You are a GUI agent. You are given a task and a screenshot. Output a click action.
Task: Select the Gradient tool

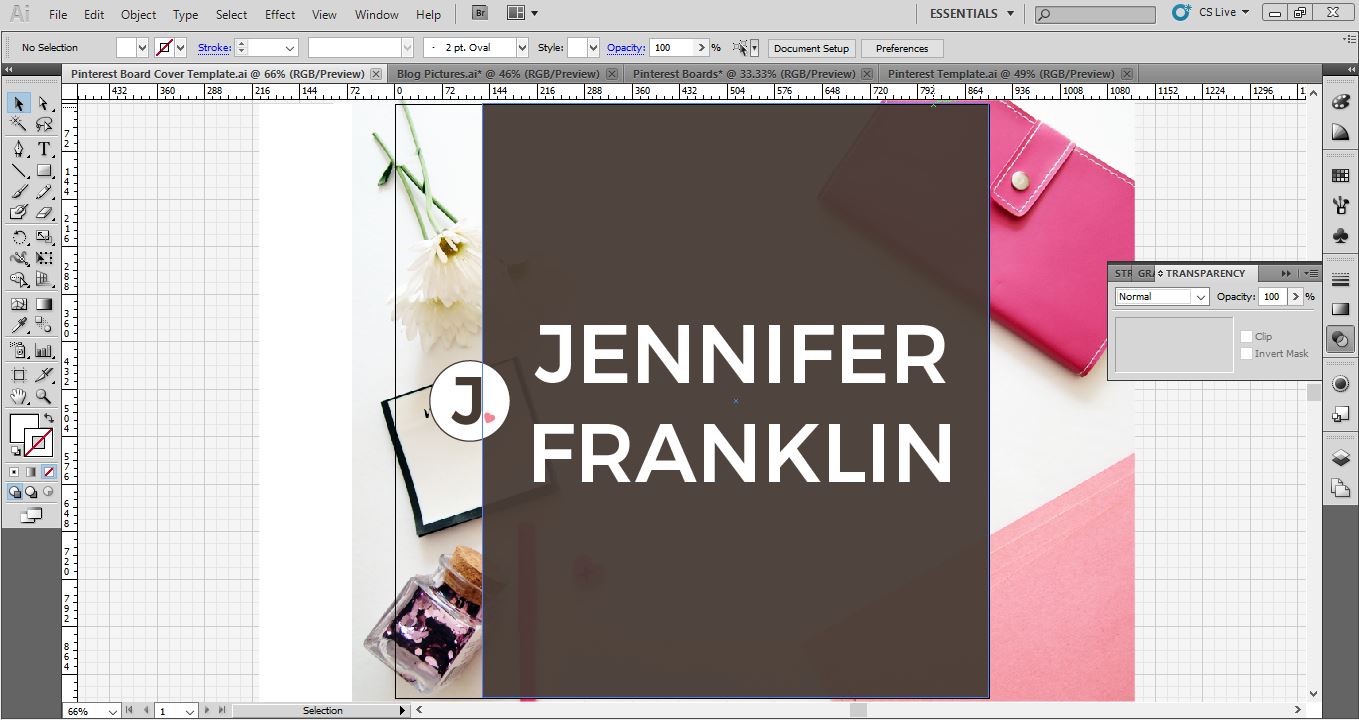coord(44,304)
